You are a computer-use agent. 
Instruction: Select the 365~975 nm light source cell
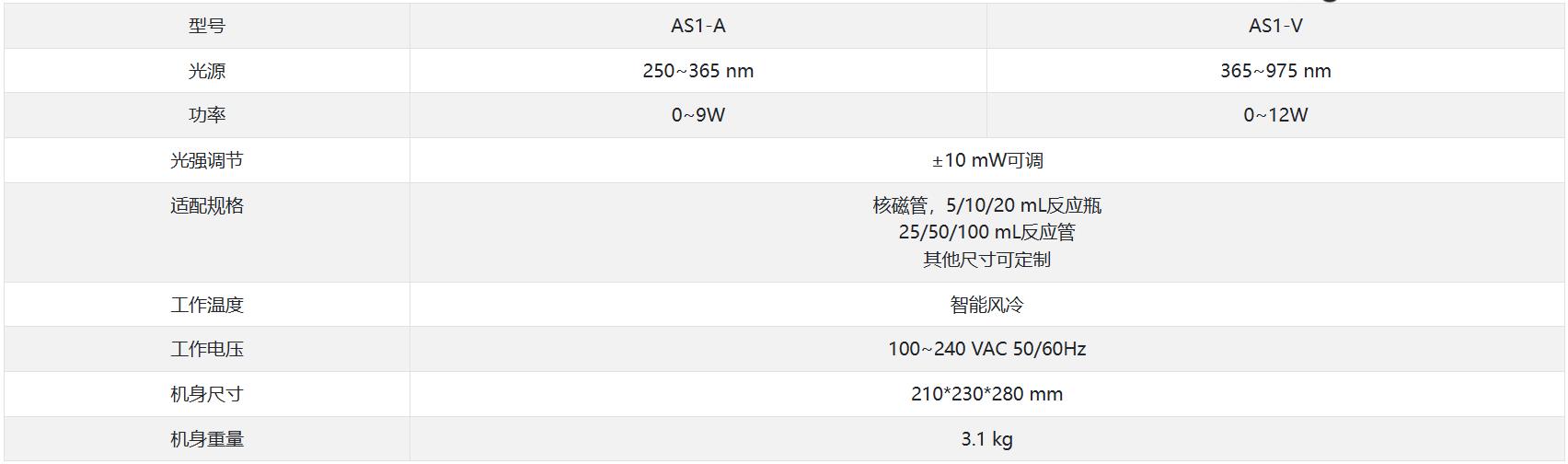point(1274,71)
